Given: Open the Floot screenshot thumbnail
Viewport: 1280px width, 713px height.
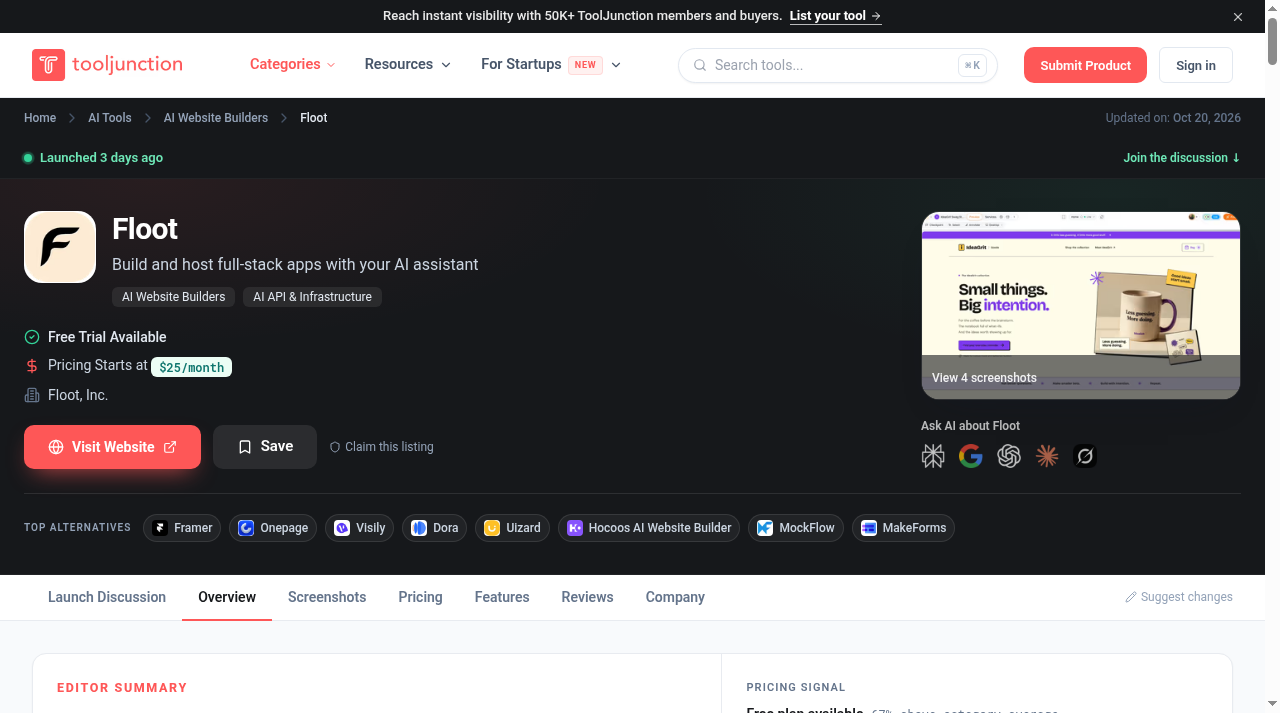Looking at the screenshot, I should [1080, 305].
